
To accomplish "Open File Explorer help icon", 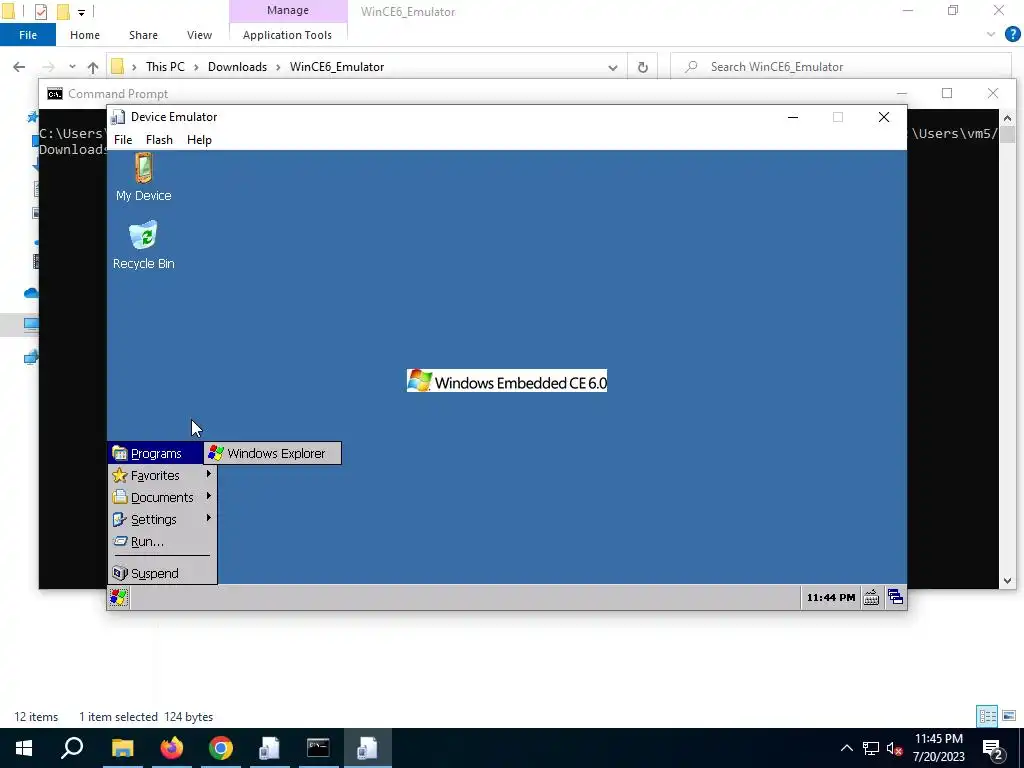I will coord(1012,35).
